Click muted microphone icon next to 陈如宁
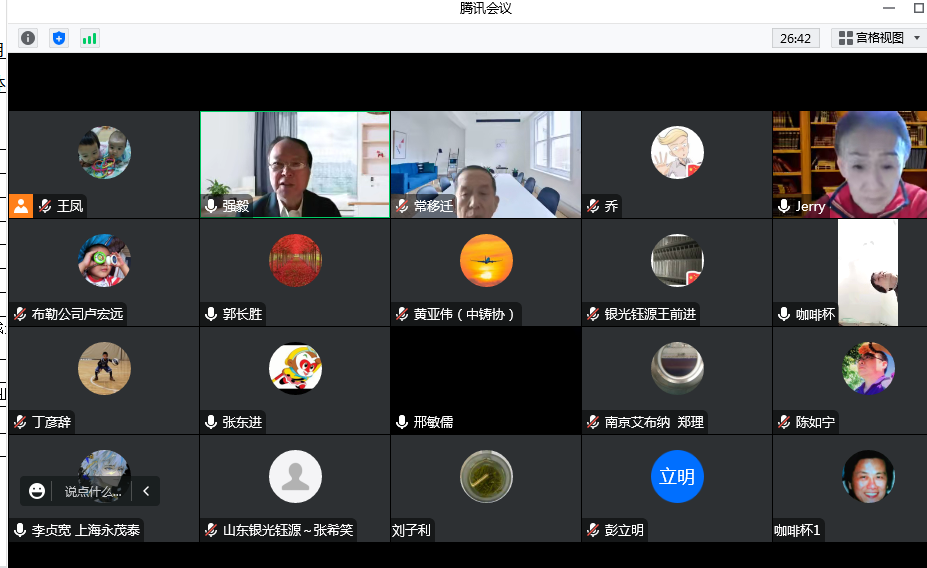Image resolution: width=927 pixels, height=568 pixels. 784,422
